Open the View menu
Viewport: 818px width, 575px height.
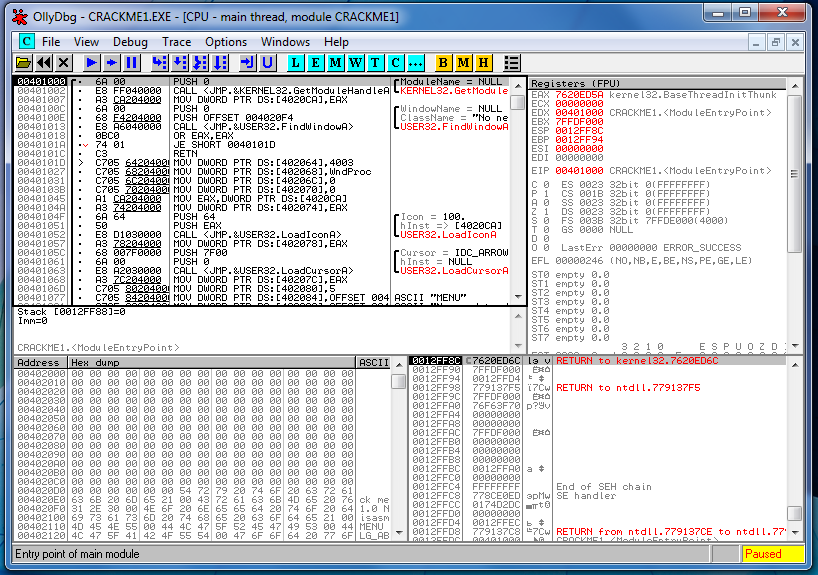click(86, 42)
